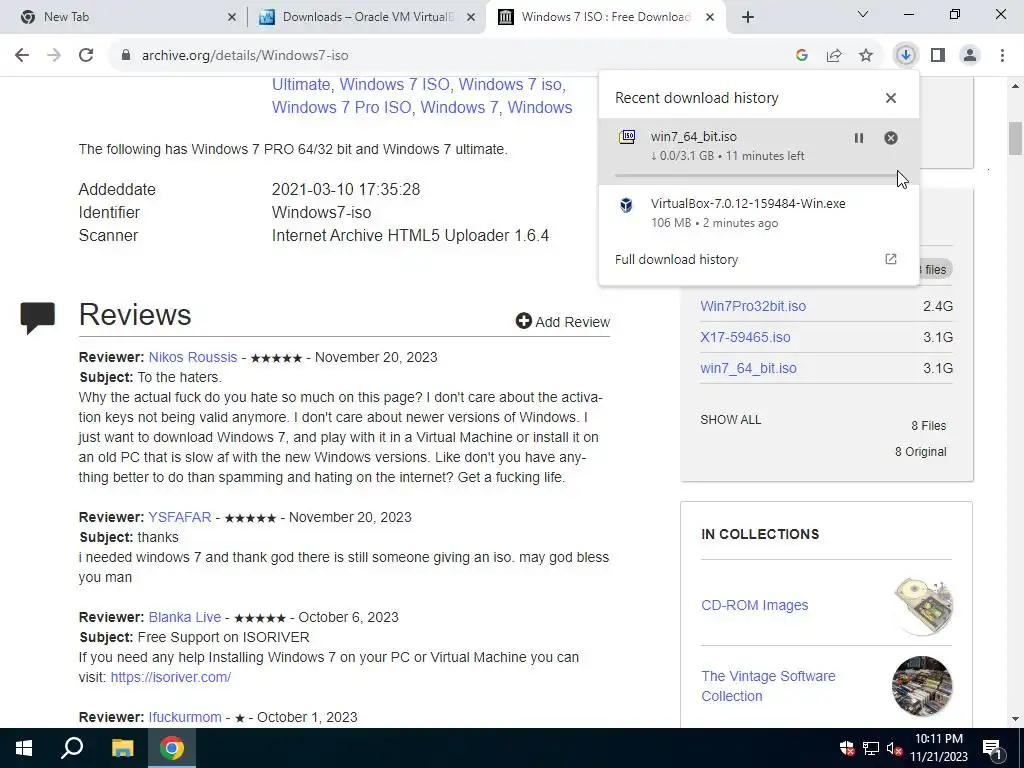Click the share page icon in address bar

point(834,56)
